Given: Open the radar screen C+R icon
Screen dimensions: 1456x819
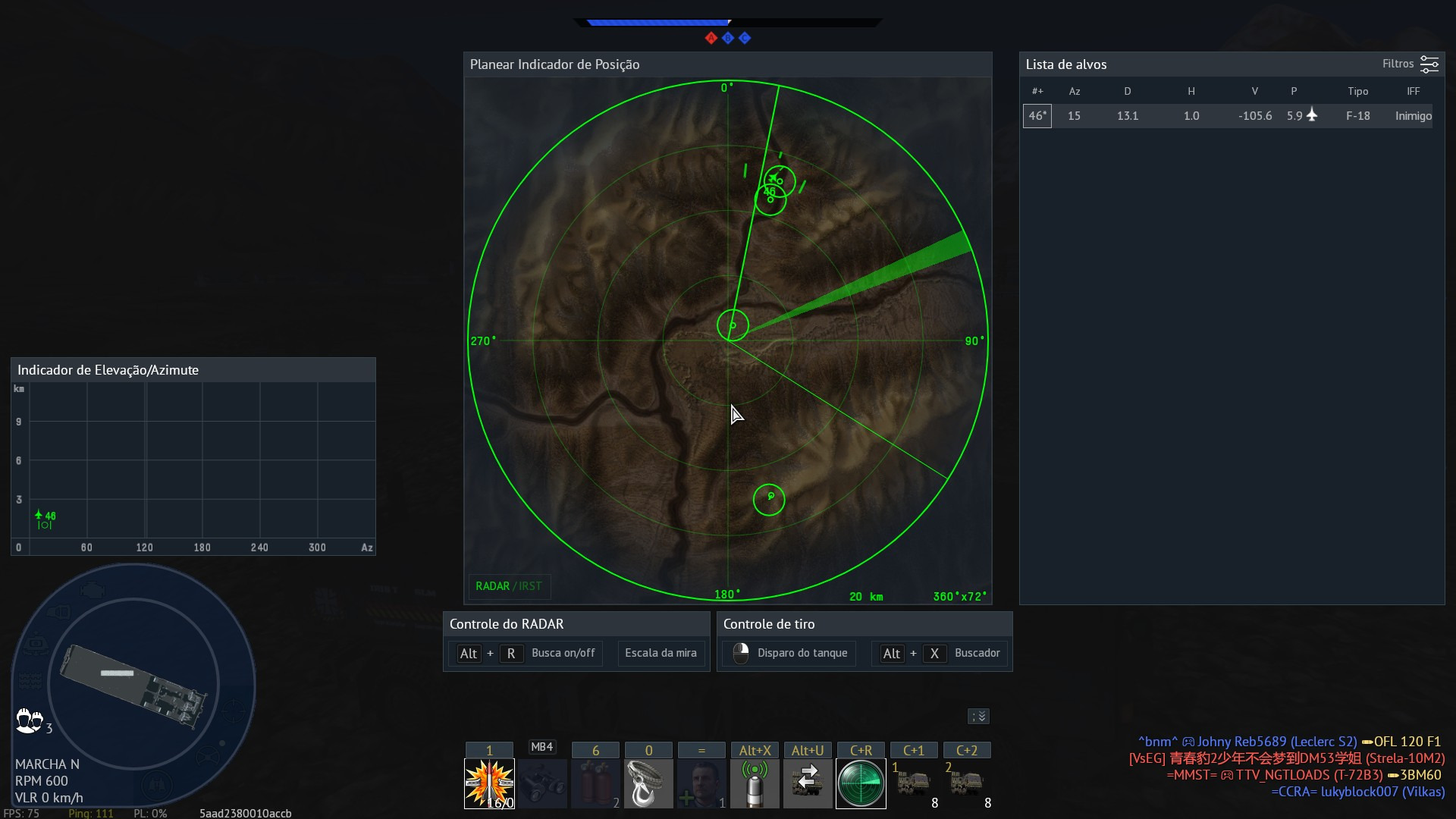Looking at the screenshot, I should pyautogui.click(x=861, y=783).
